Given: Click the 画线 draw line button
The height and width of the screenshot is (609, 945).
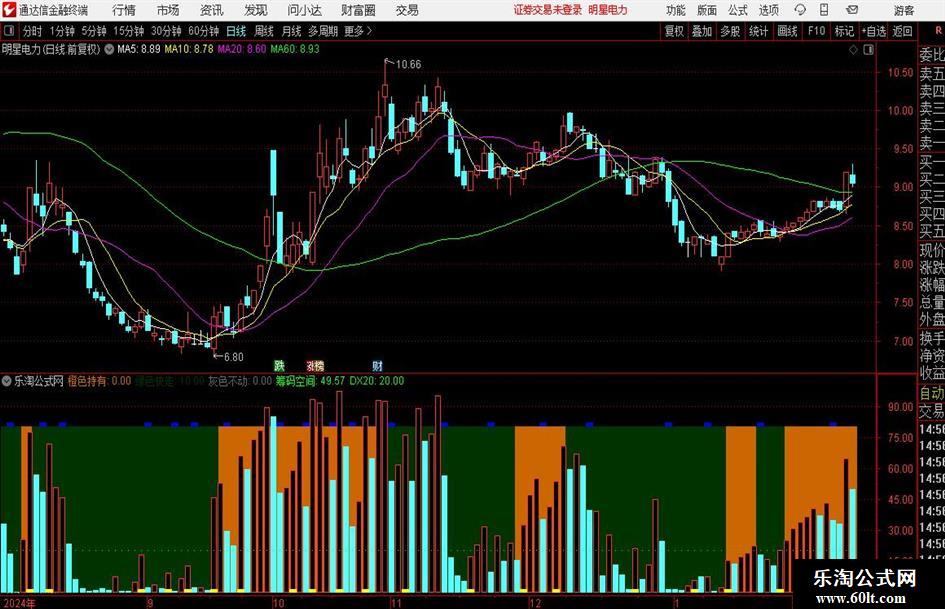Looking at the screenshot, I should tap(787, 31).
